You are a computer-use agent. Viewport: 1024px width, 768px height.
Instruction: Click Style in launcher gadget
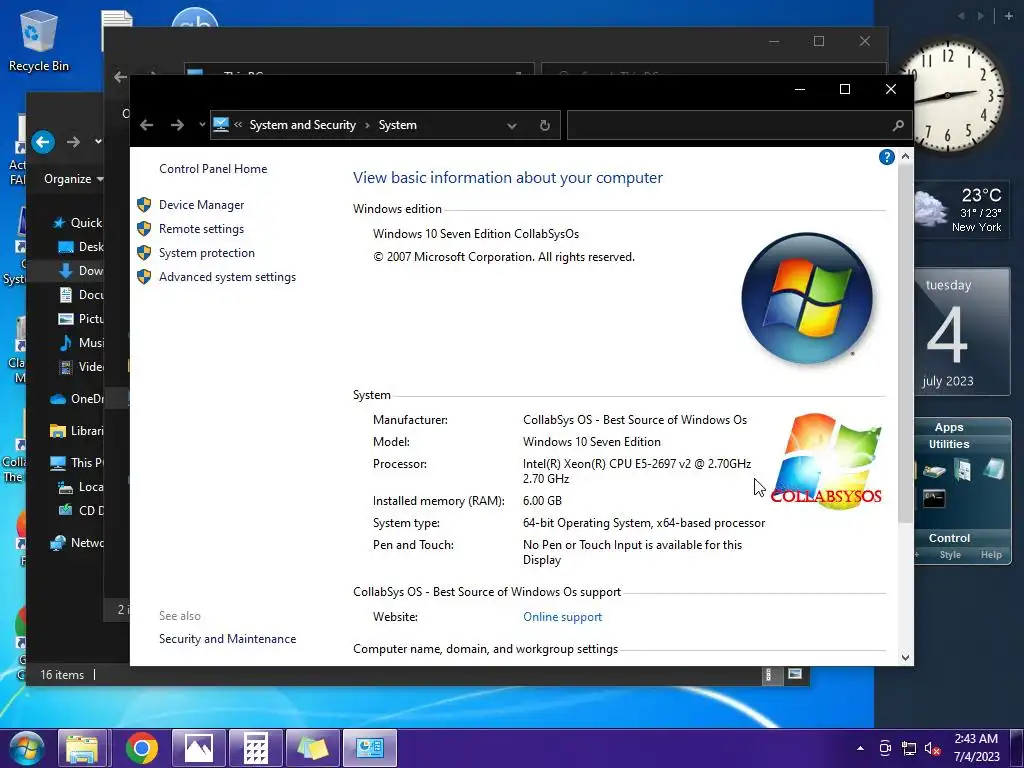[950, 555]
